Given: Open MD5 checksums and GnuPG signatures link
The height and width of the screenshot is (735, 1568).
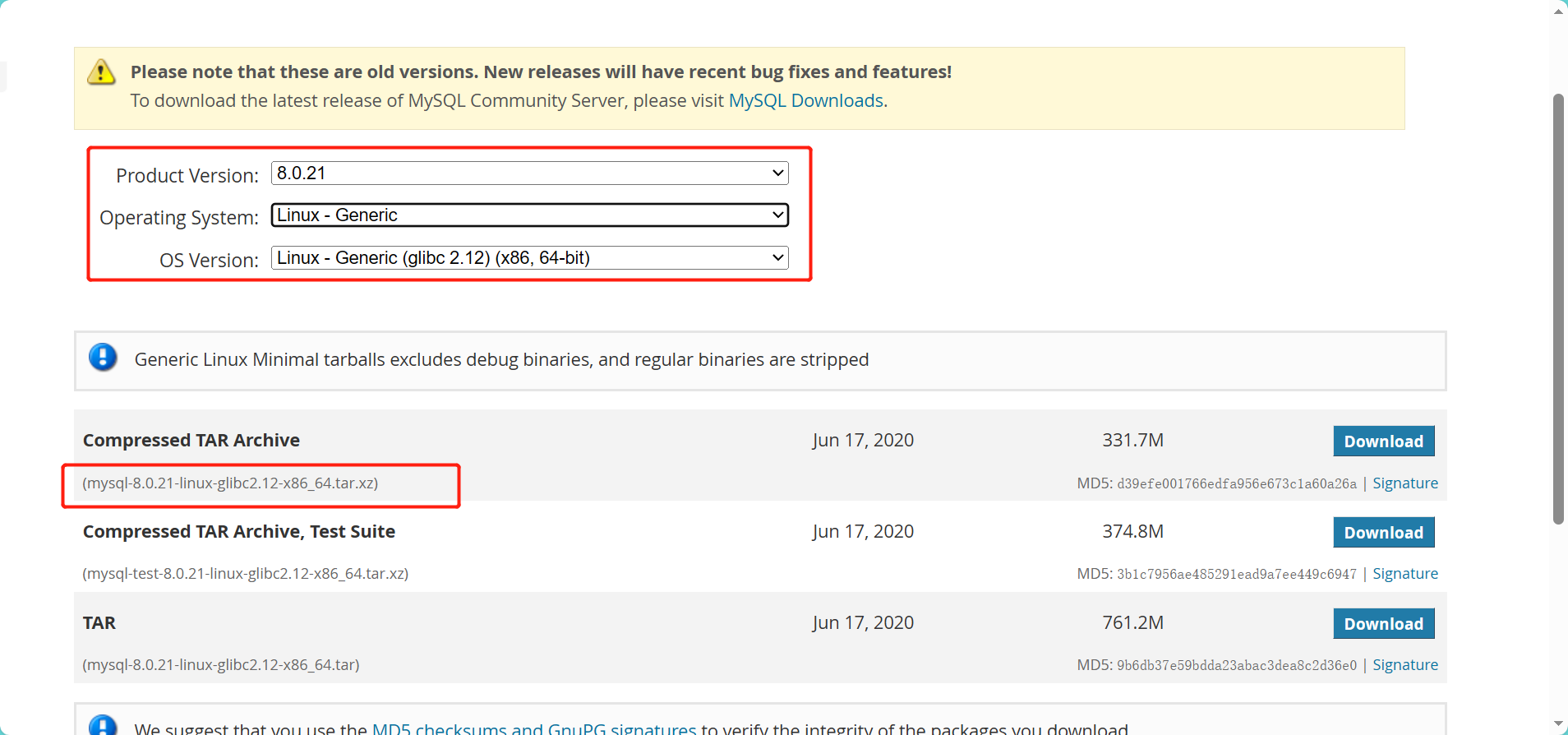Looking at the screenshot, I should [x=534, y=728].
